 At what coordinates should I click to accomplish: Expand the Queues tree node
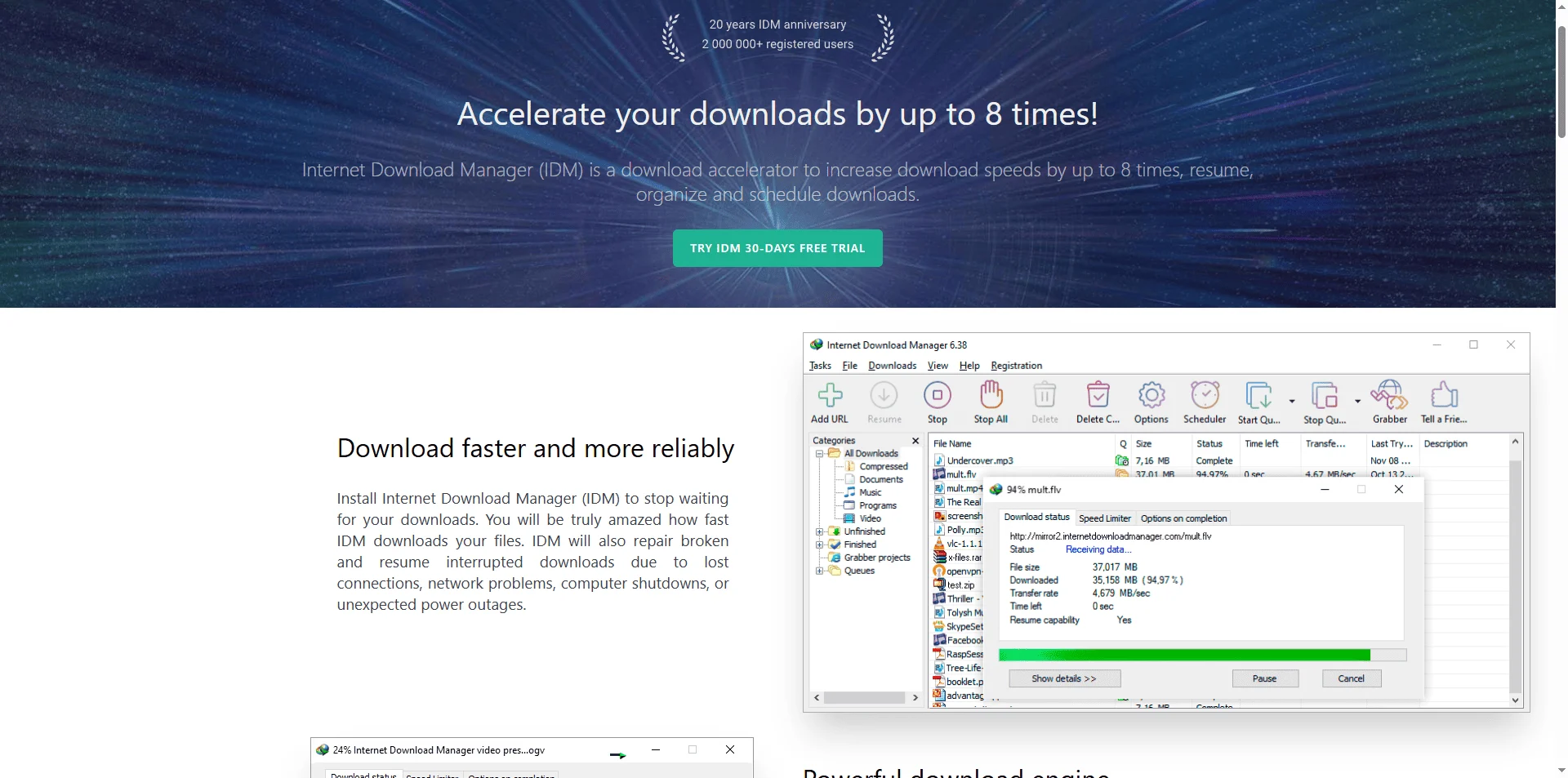click(x=819, y=571)
